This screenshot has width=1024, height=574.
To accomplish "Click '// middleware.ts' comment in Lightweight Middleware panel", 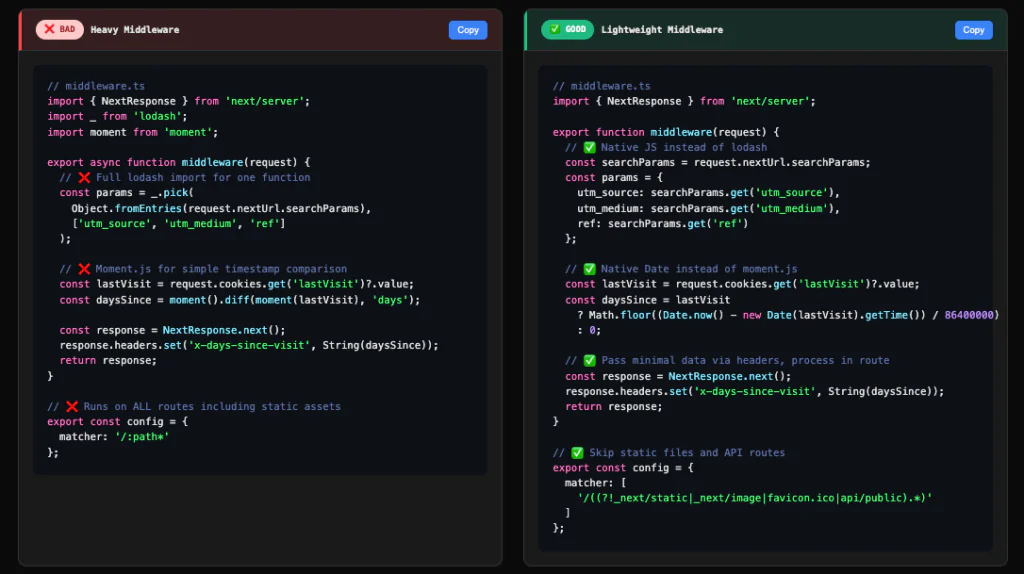I will click(601, 86).
